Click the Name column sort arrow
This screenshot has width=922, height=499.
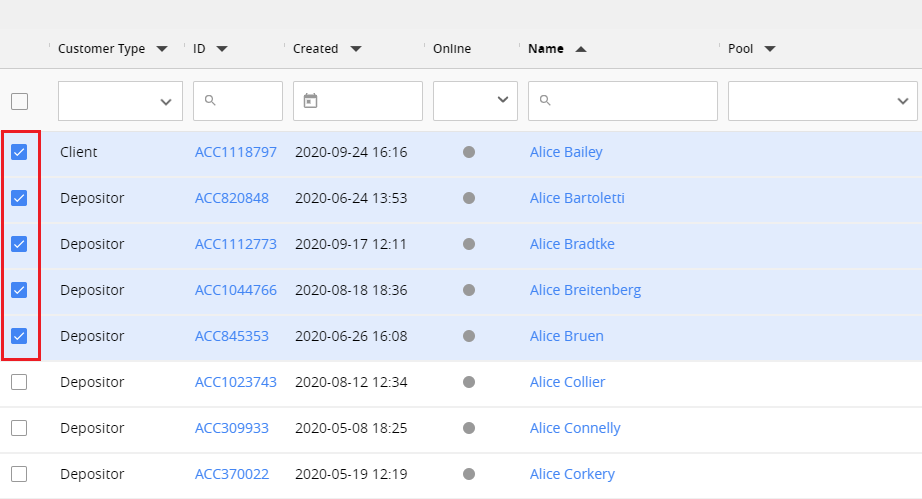tap(581, 49)
